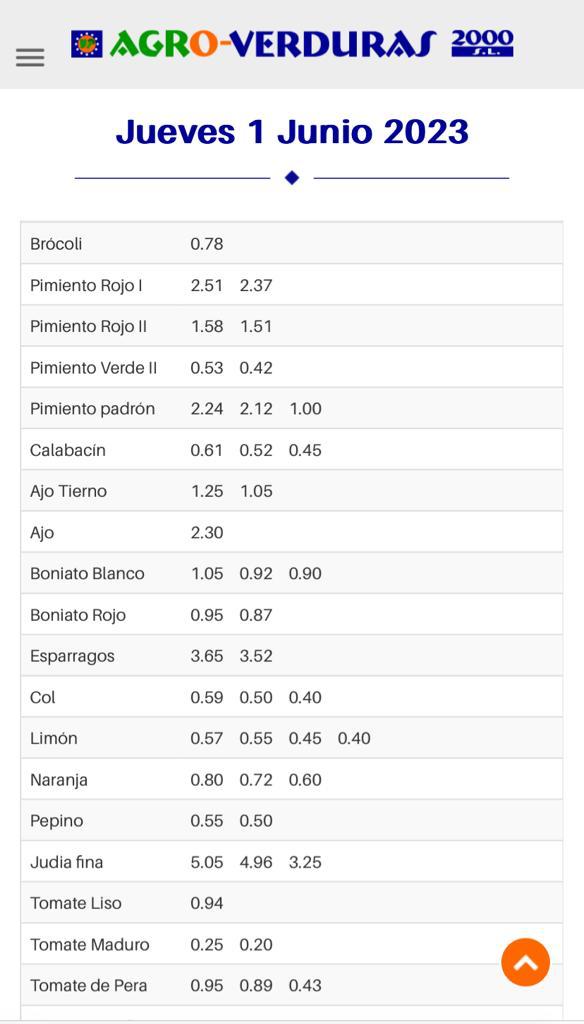The image size is (584, 1024).
Task: Click the Agro-Verduras logo text
Action: pos(272,44)
